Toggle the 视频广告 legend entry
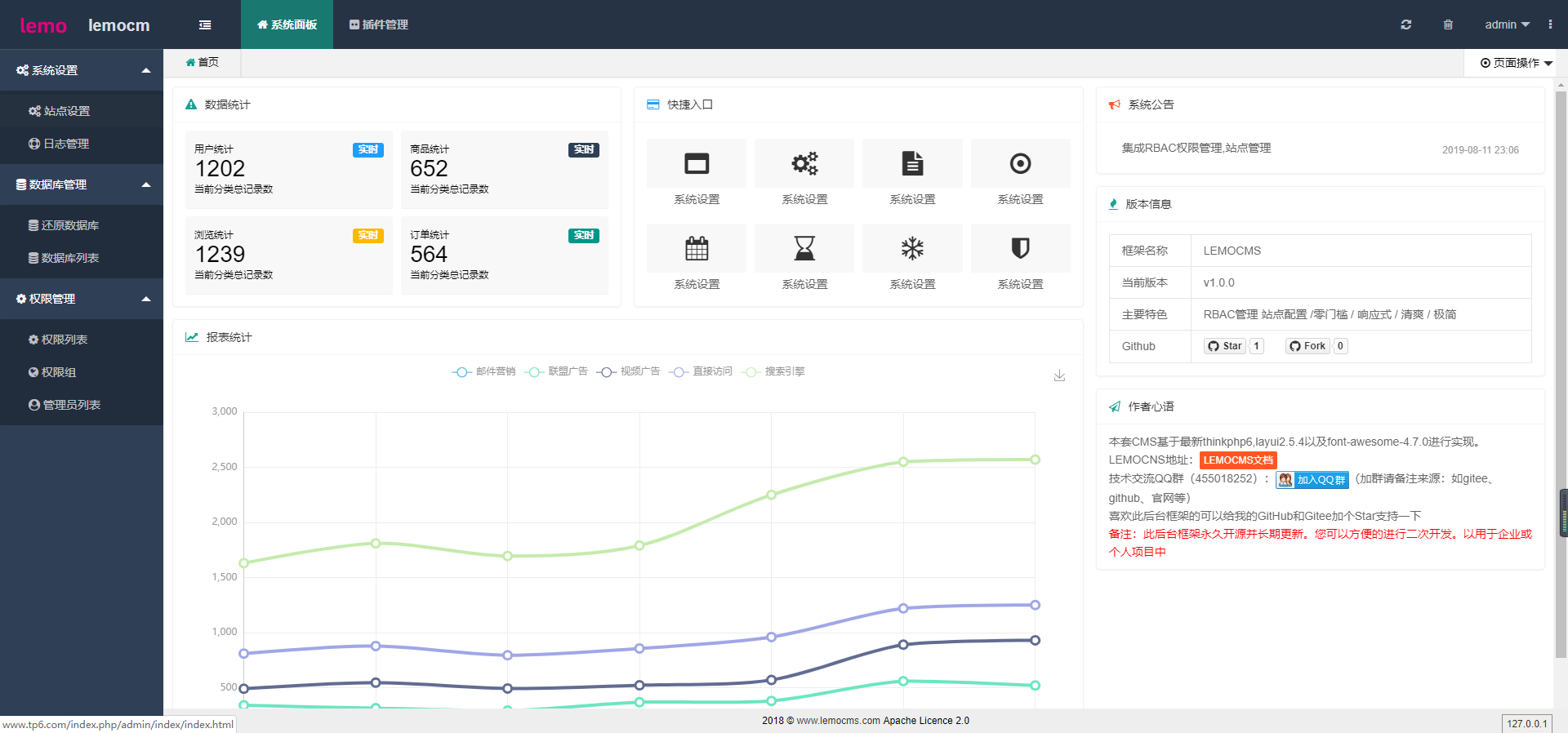The image size is (1568, 733). (x=628, y=371)
